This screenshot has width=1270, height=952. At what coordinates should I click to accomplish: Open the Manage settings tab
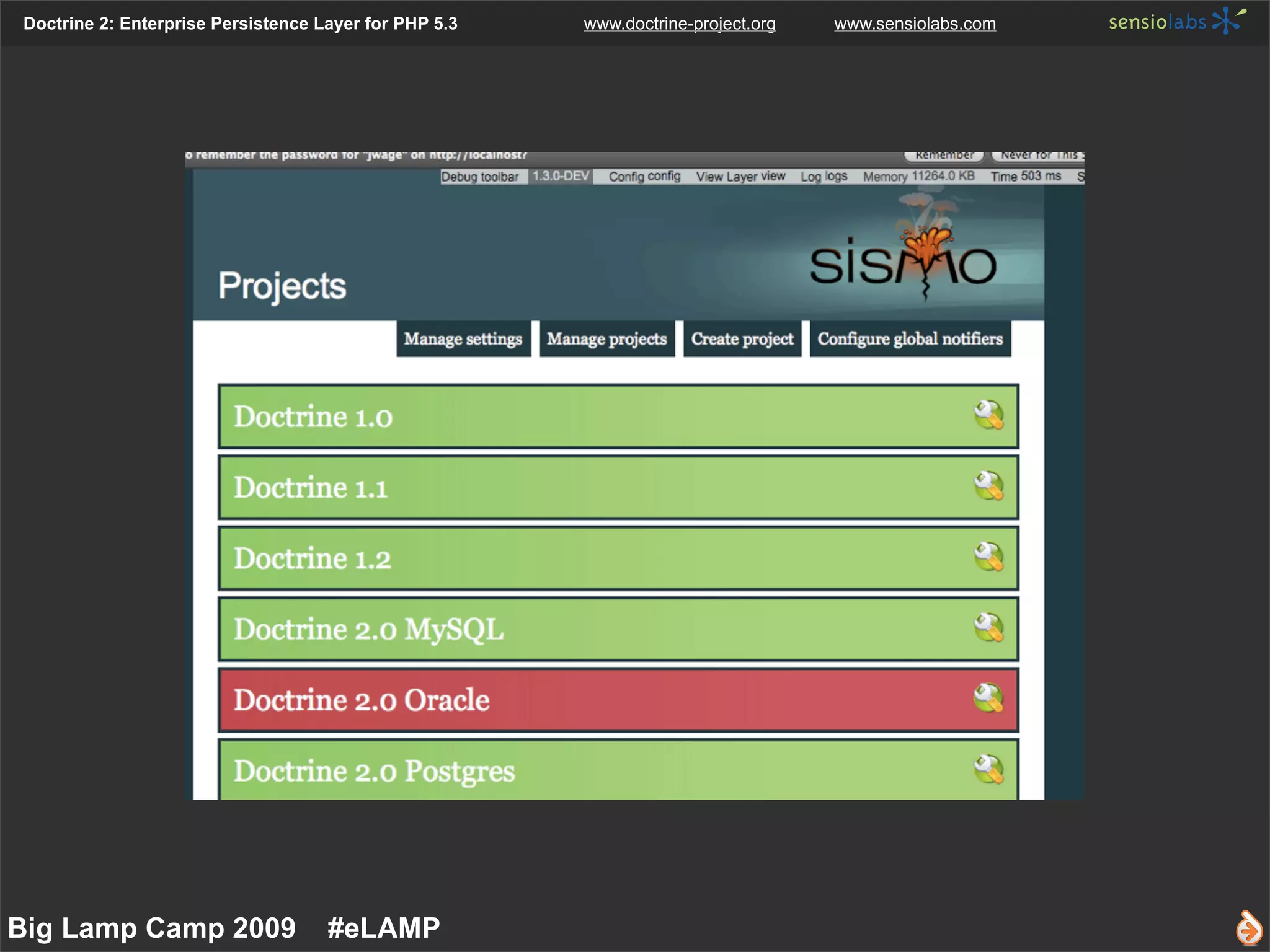click(x=463, y=339)
